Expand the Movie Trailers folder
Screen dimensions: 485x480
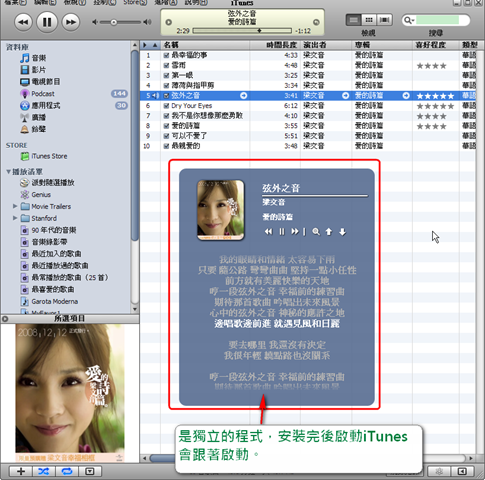(15, 206)
